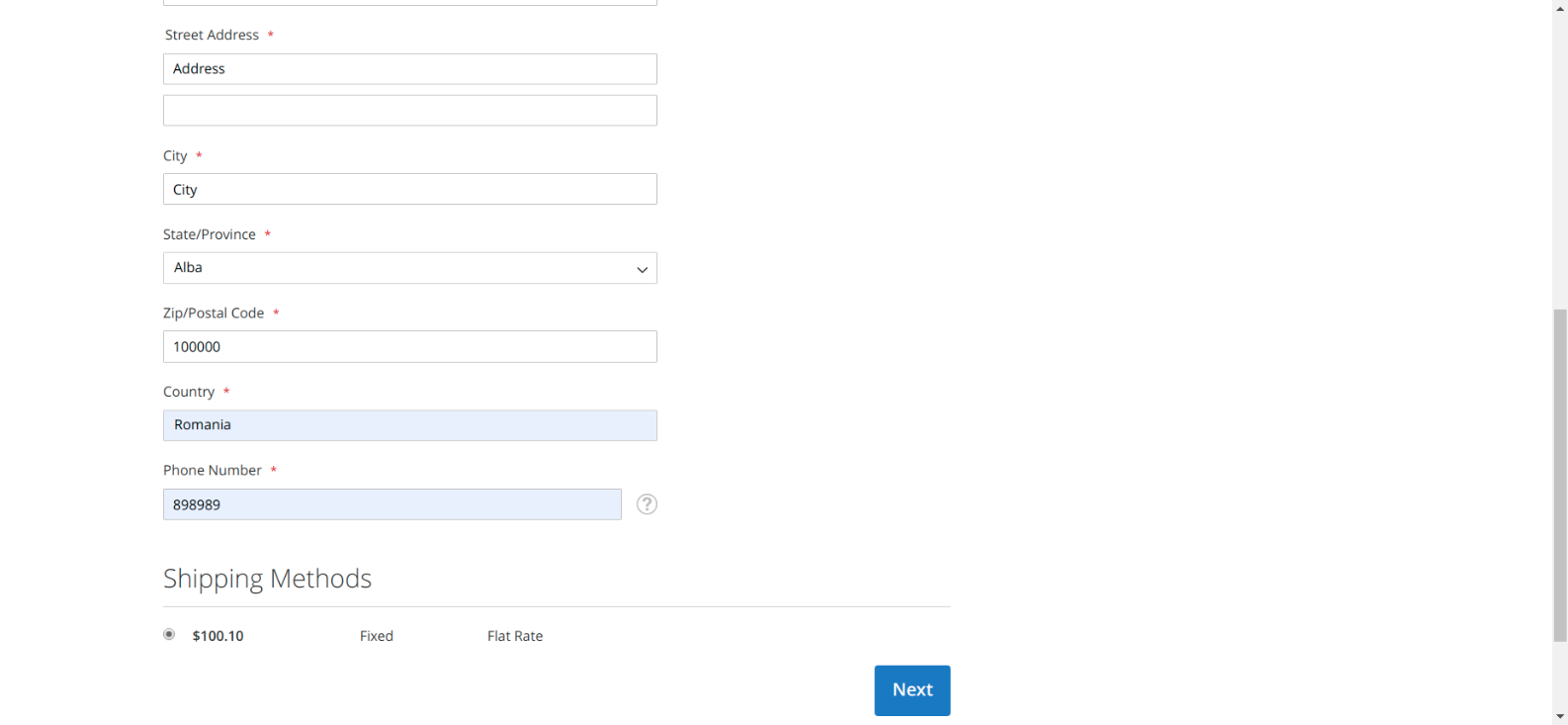Screen dimensions: 1568x725
Task: Click the help question mark beside Phone Number
Action: tap(647, 504)
